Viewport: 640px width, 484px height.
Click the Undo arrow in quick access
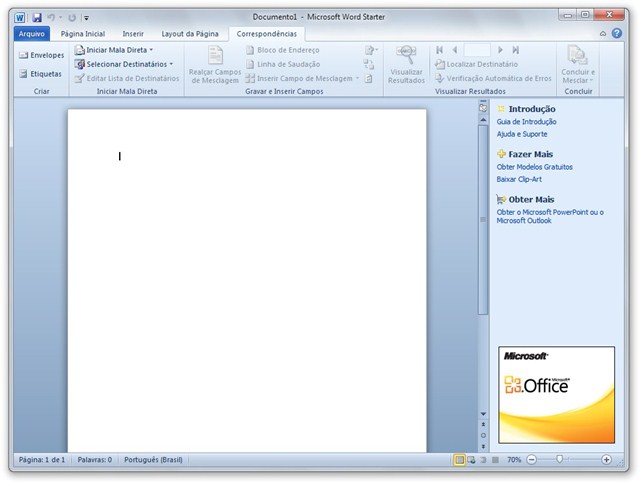tap(51, 18)
